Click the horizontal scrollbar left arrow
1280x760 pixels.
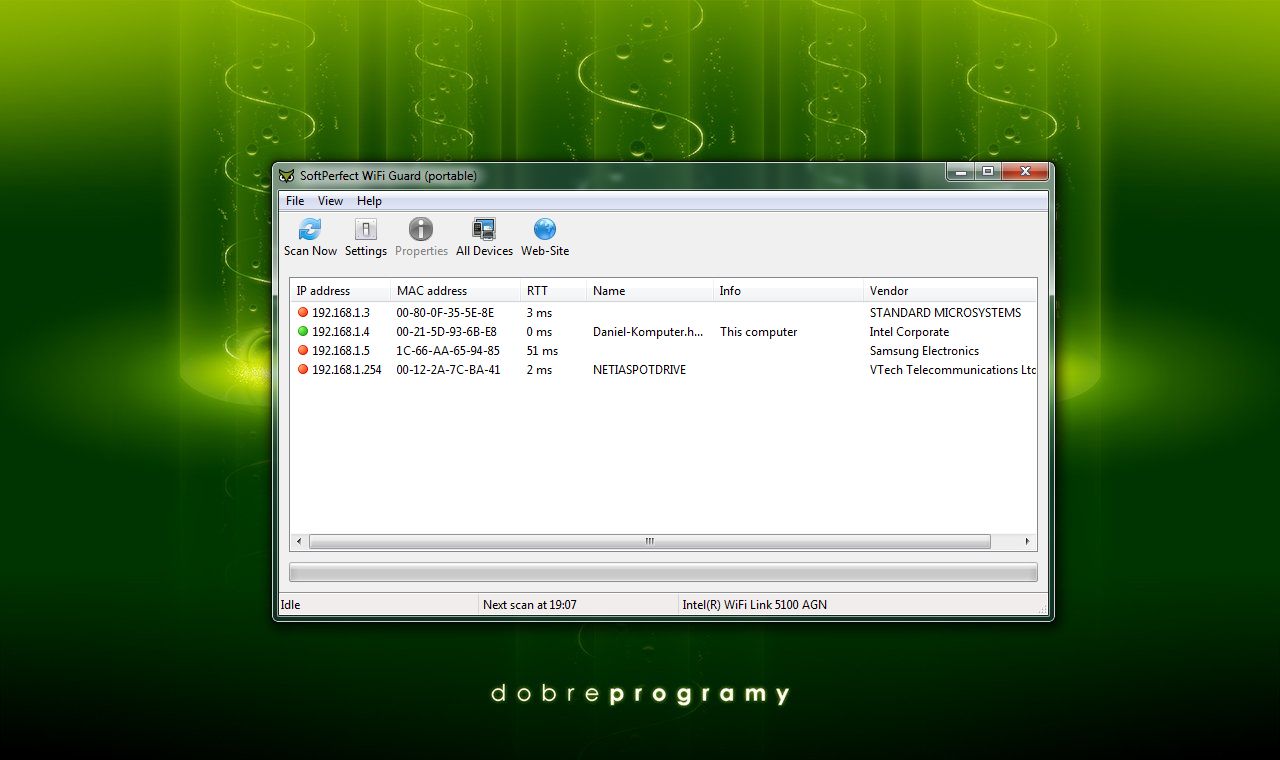299,541
